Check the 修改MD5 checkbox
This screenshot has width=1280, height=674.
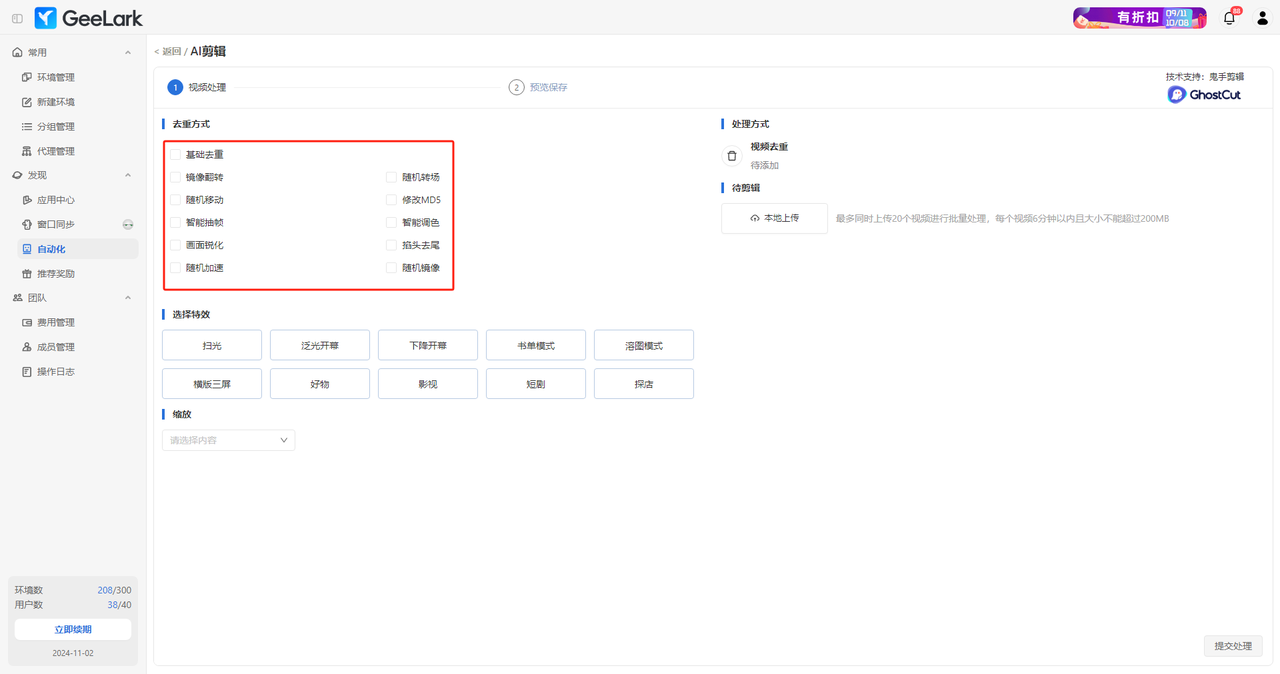[391, 200]
